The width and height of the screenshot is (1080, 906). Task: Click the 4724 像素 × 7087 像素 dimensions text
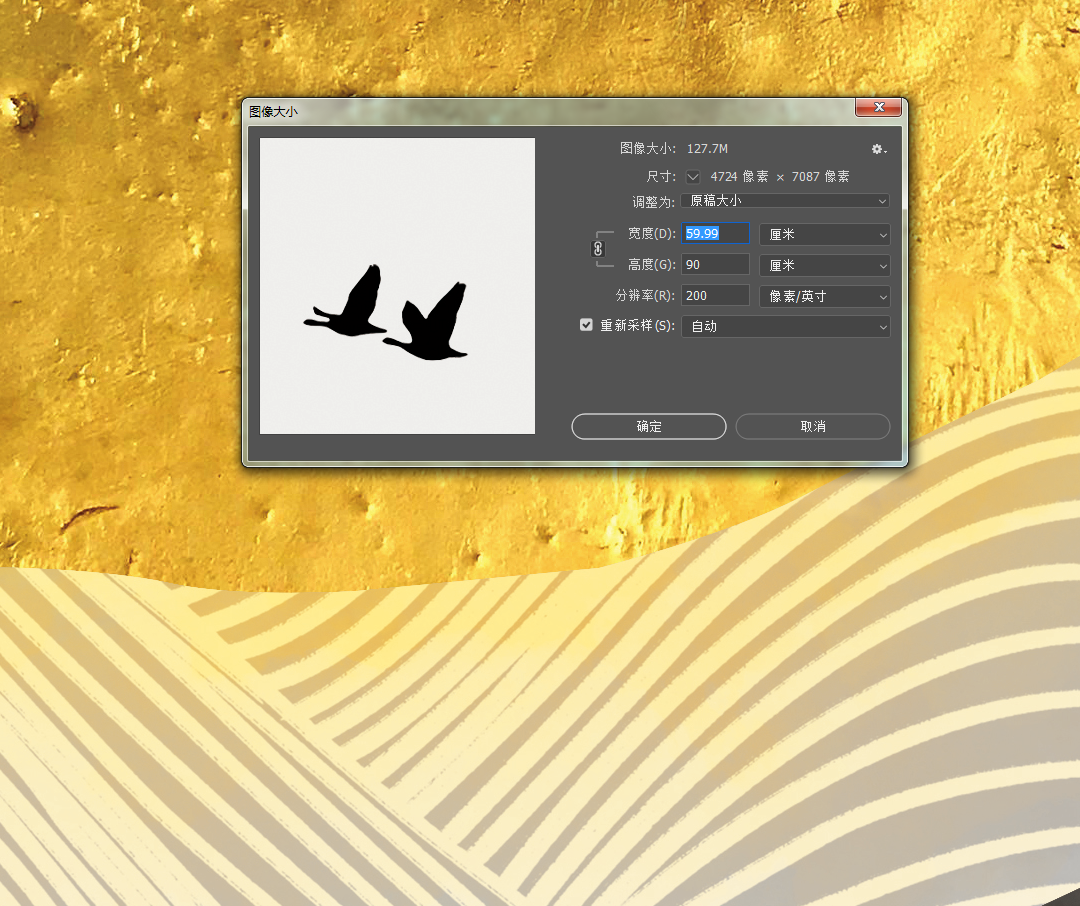click(x=780, y=177)
